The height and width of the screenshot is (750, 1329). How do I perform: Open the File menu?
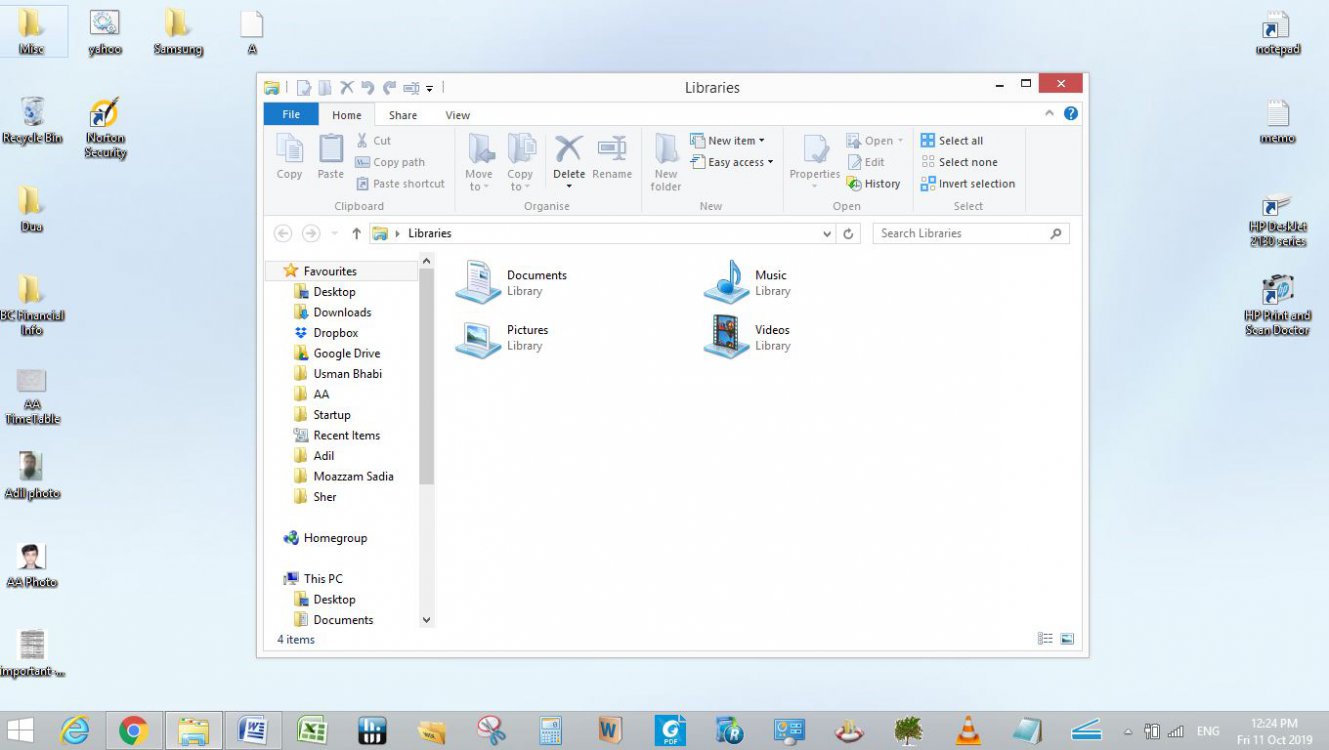tap(289, 114)
